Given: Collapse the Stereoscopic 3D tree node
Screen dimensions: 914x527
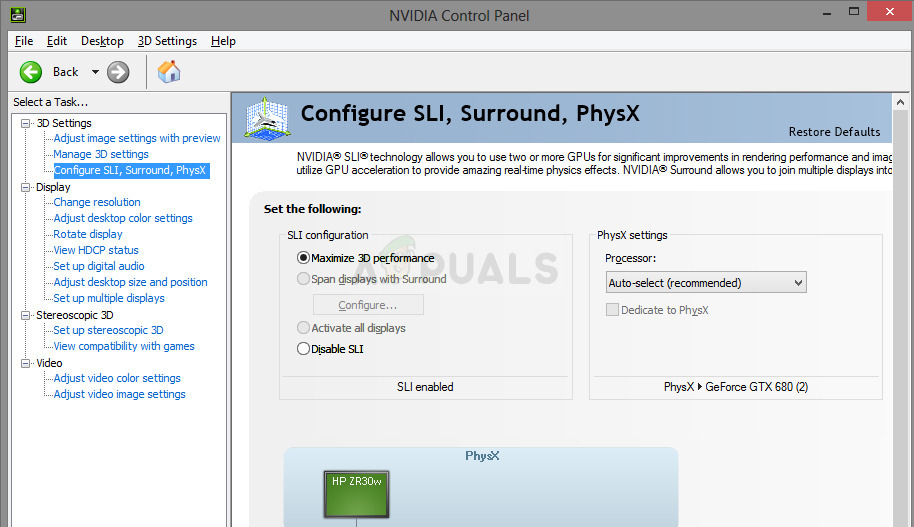Looking at the screenshot, I should click(x=26, y=315).
